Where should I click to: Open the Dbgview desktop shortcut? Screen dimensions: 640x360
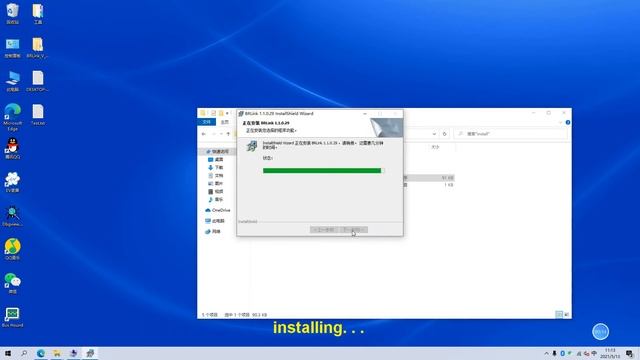13,216
